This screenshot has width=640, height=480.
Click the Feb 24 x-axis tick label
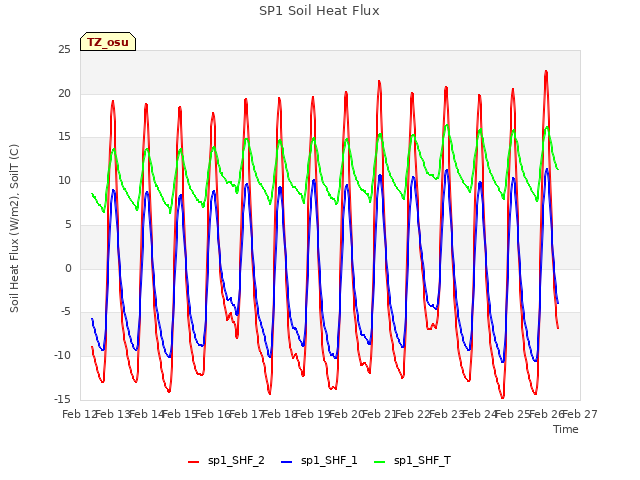480,414
